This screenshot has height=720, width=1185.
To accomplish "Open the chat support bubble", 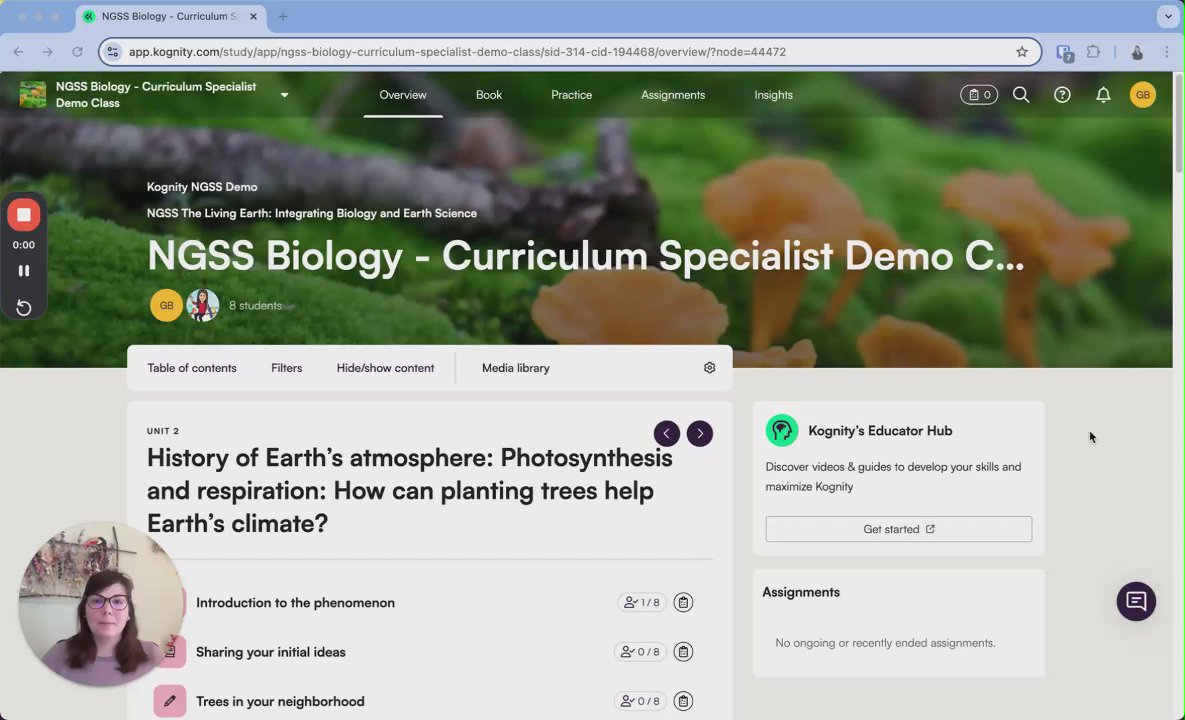I will click(1136, 601).
